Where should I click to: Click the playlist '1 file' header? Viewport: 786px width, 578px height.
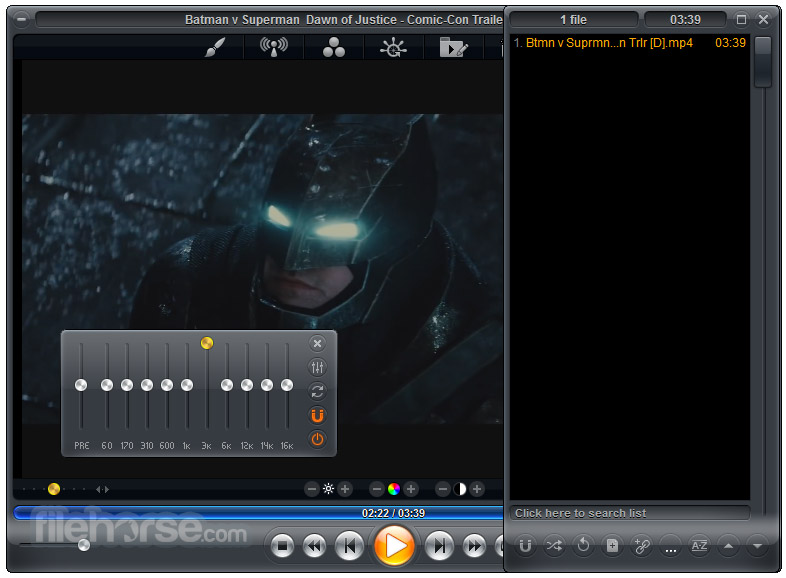point(573,20)
